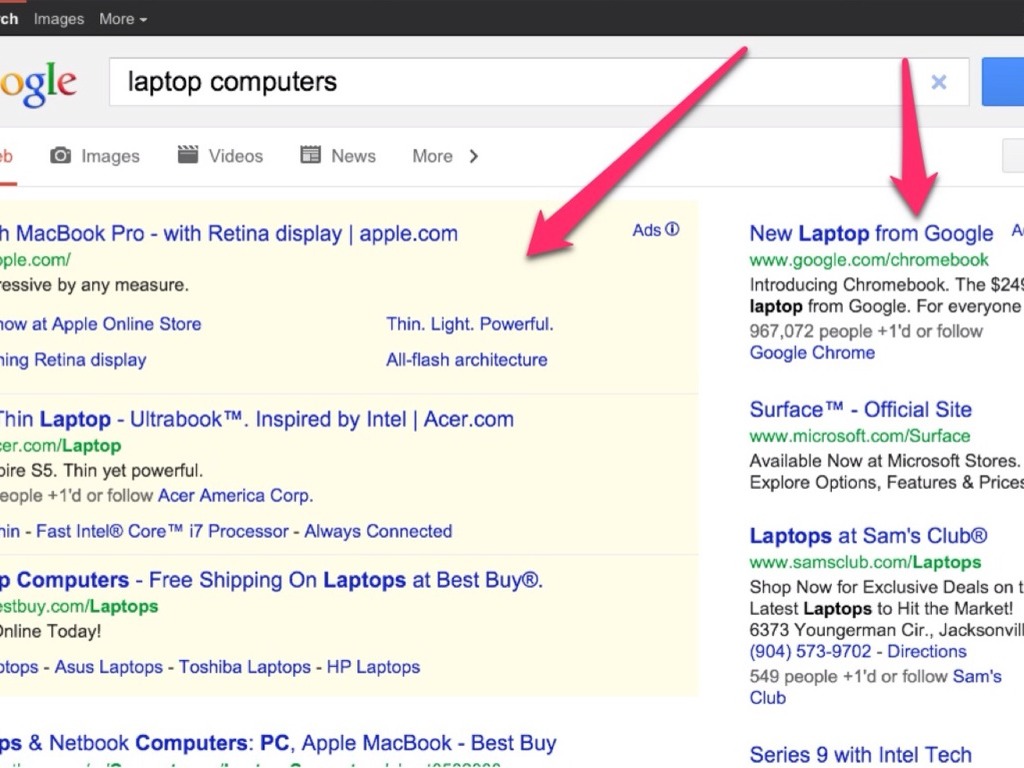Viewport: 1024px width, 768px height.
Task: Click the Directions link for Sam's Club
Action: (x=927, y=652)
